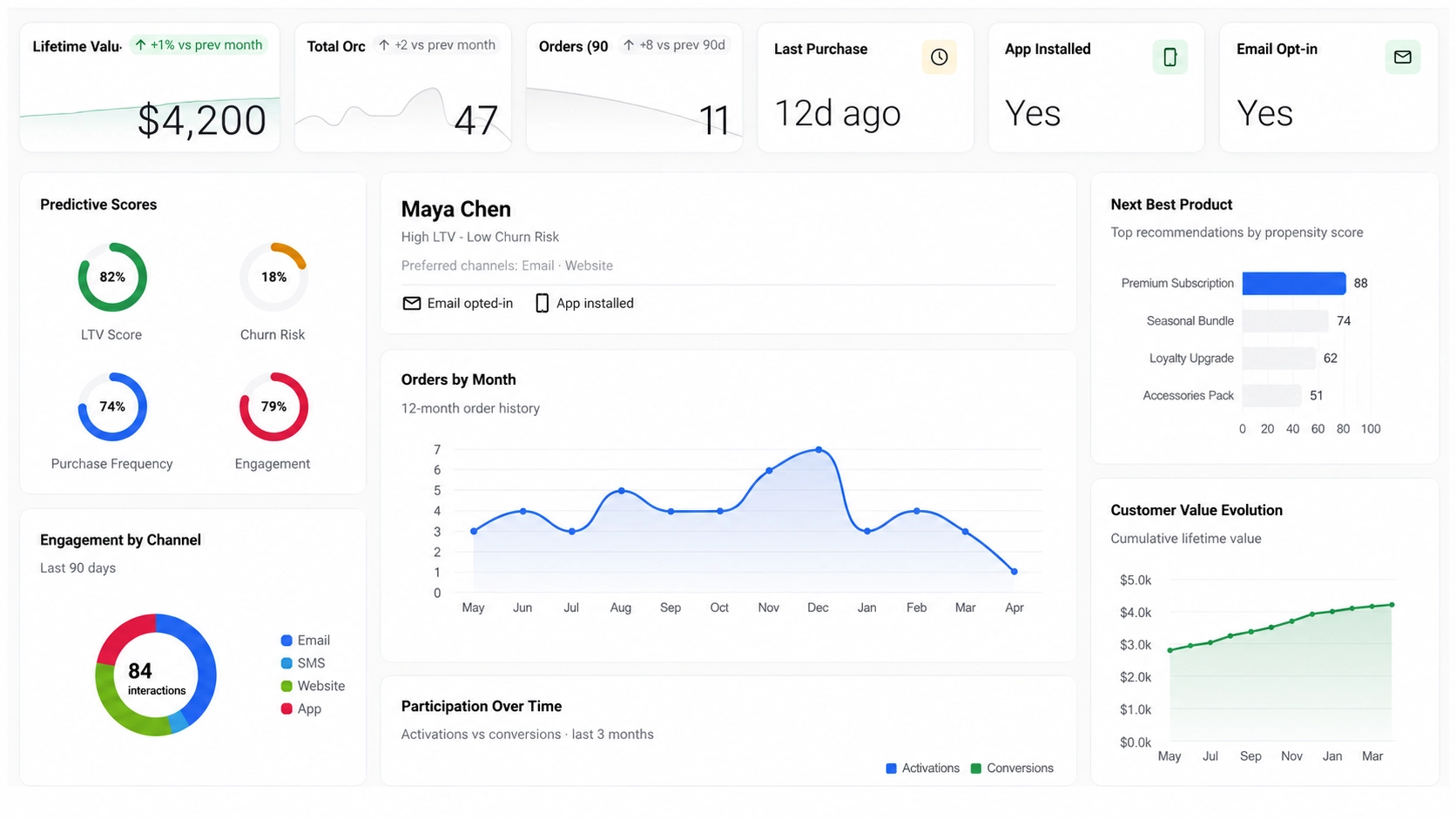Toggle the Email legend color dot
The height and width of the screenshot is (819, 1456).
click(286, 641)
